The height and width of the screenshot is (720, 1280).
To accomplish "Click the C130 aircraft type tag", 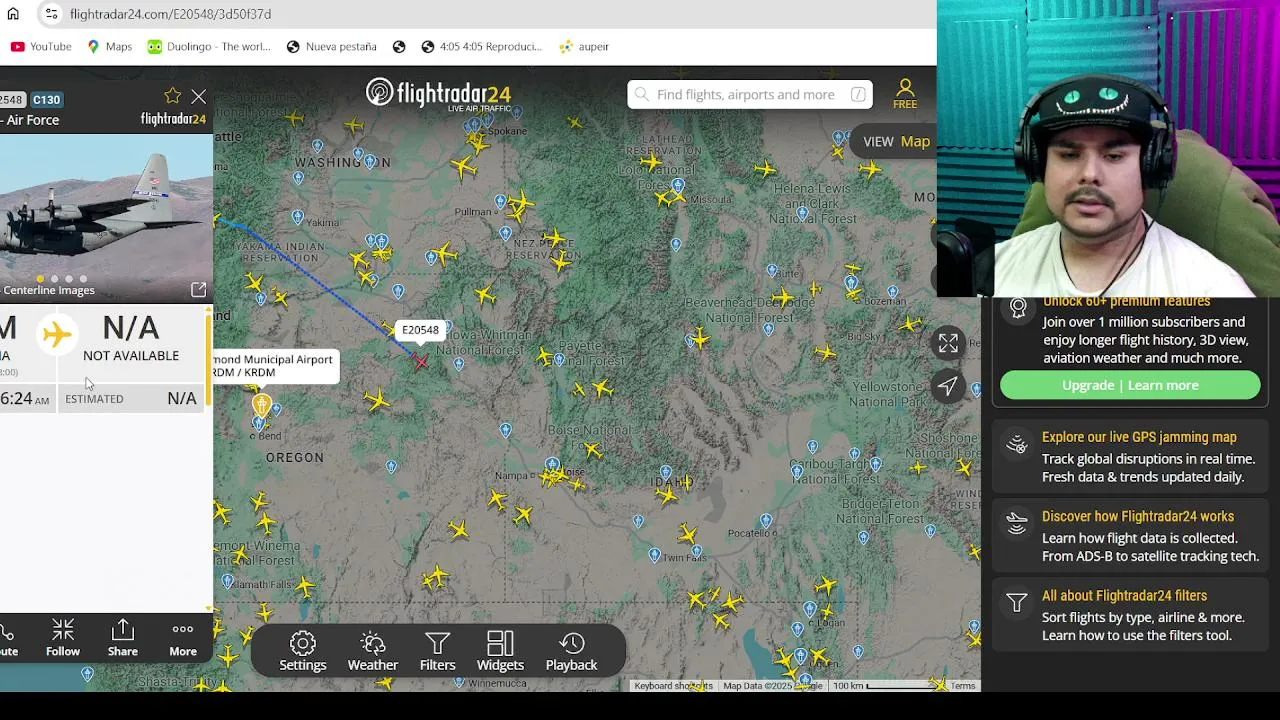I will (46, 100).
